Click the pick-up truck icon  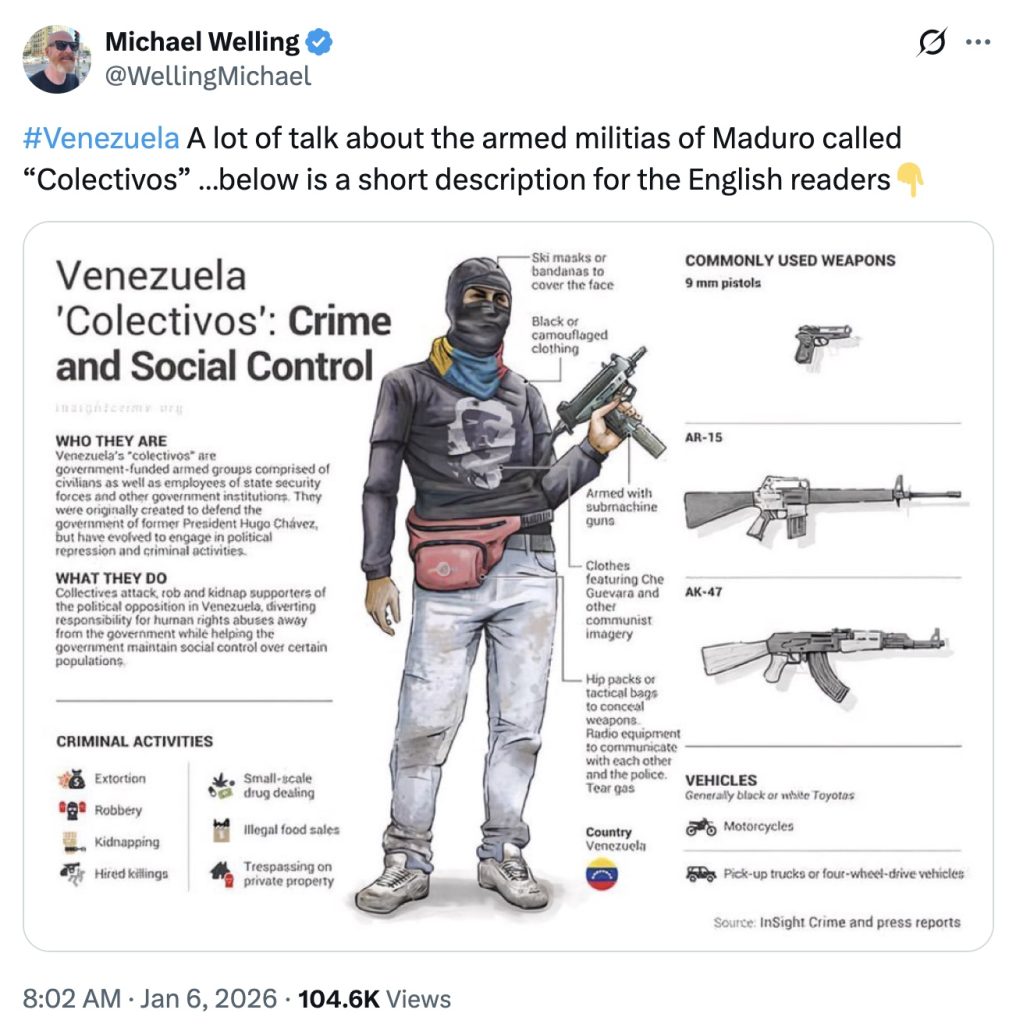[x=701, y=873]
